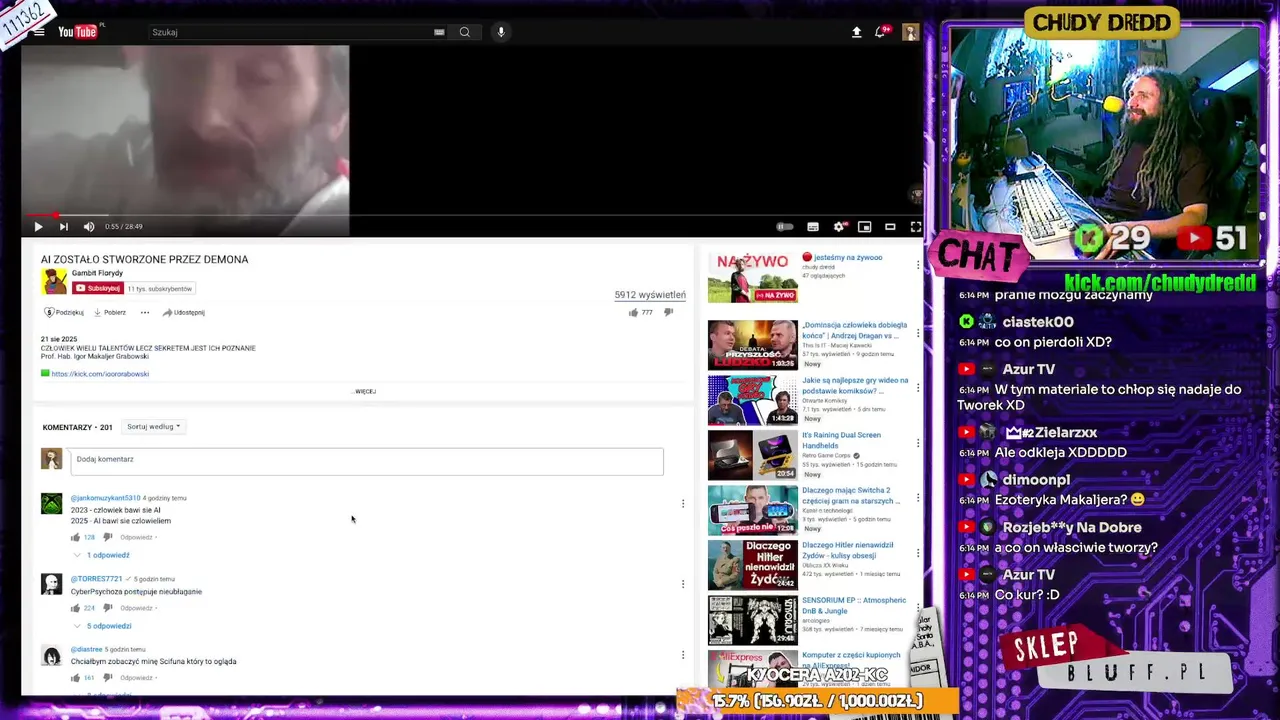Open the notifications bell
The width and height of the screenshot is (1280, 720).
881,32
